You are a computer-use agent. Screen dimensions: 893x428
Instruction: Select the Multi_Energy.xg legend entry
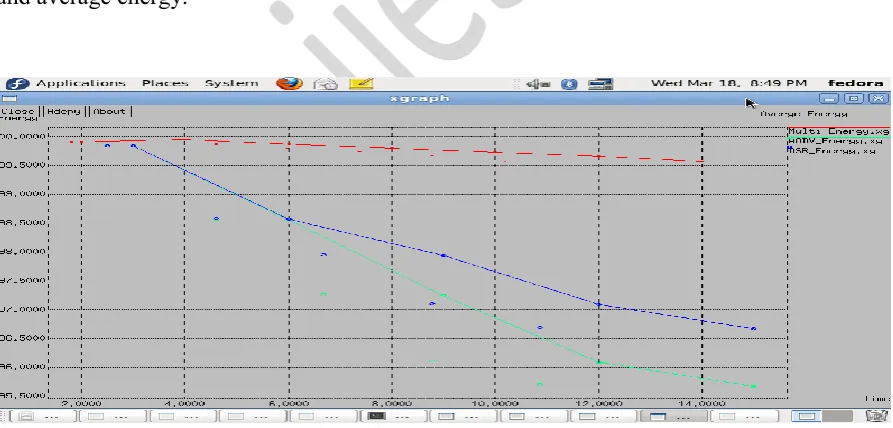point(838,131)
